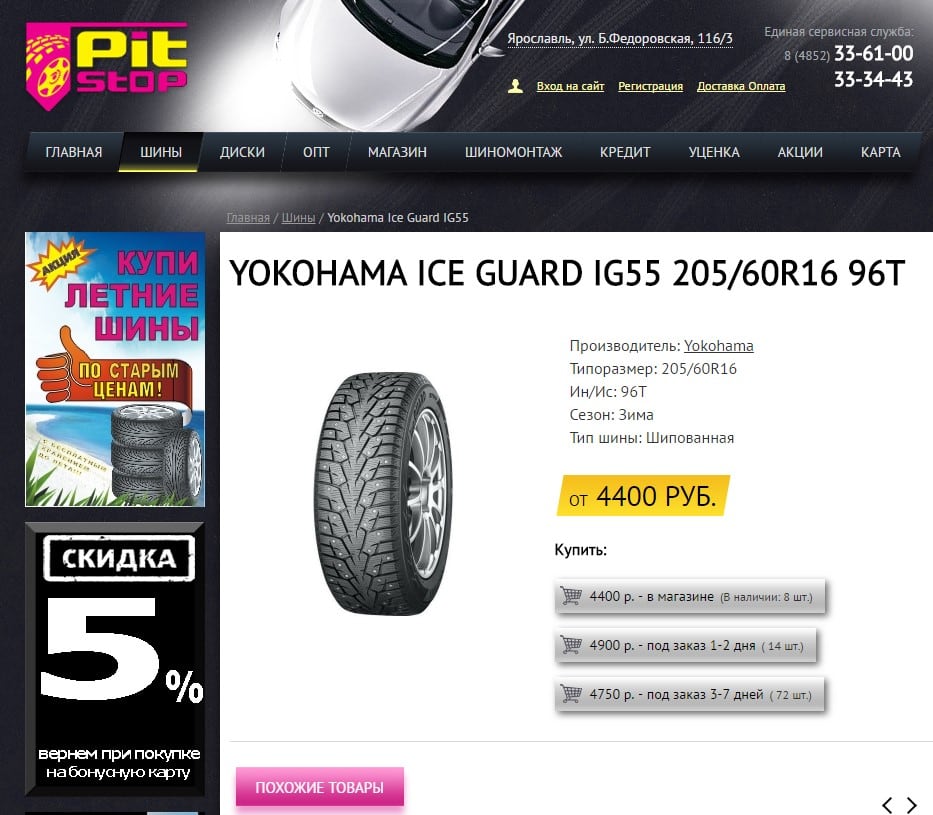Click the Pit Stop logo

click(x=107, y=65)
